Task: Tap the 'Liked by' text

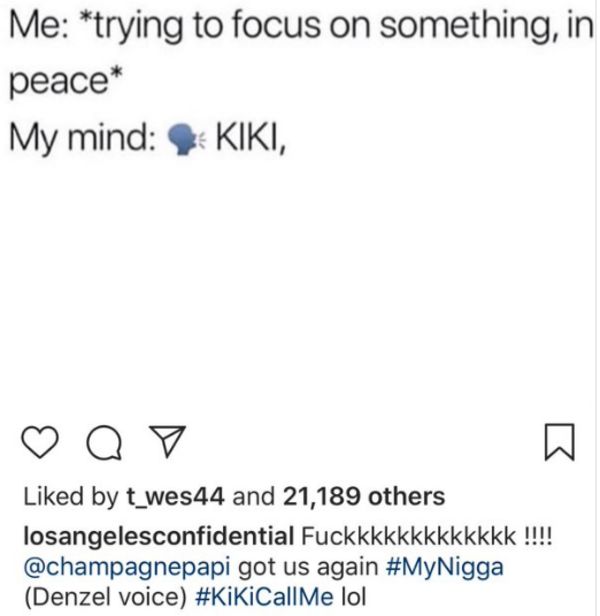Action: (x=71, y=497)
